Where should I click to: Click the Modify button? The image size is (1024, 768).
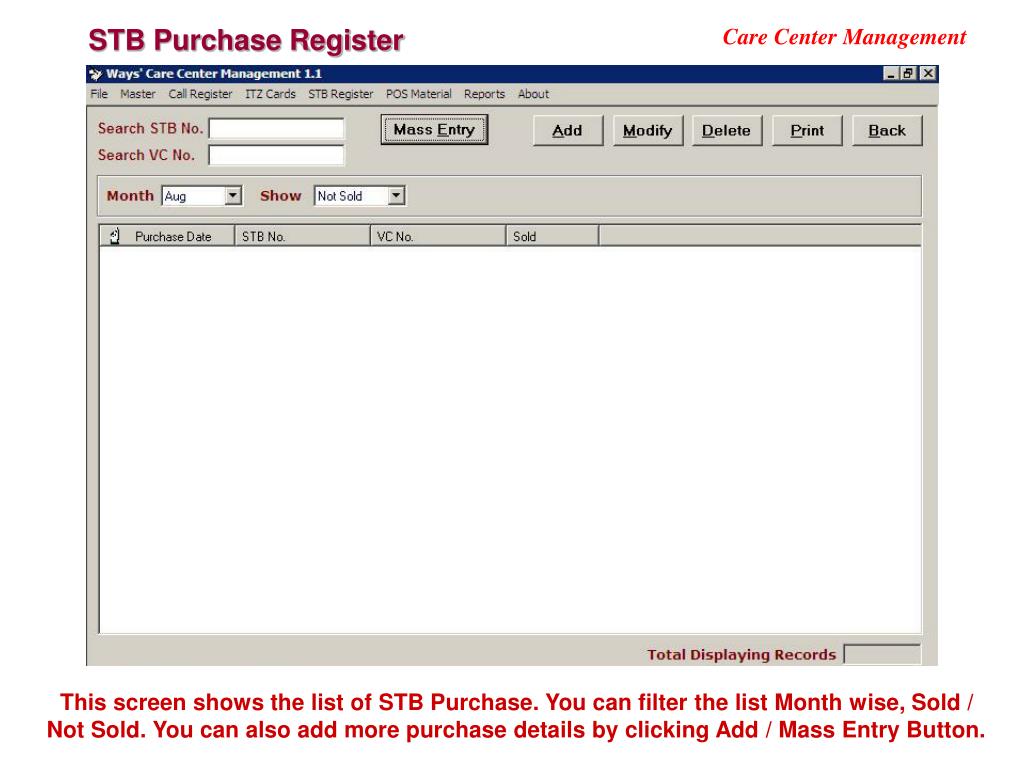(647, 131)
